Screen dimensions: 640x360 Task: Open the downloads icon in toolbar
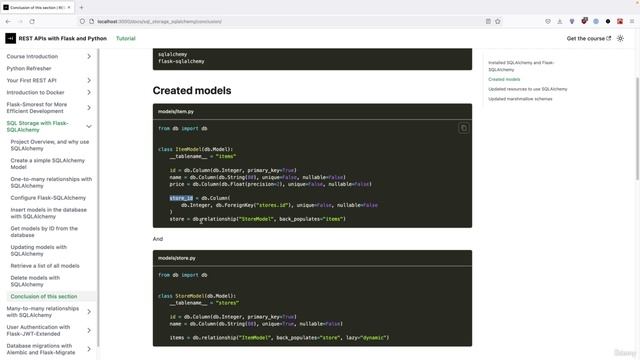coord(560,21)
